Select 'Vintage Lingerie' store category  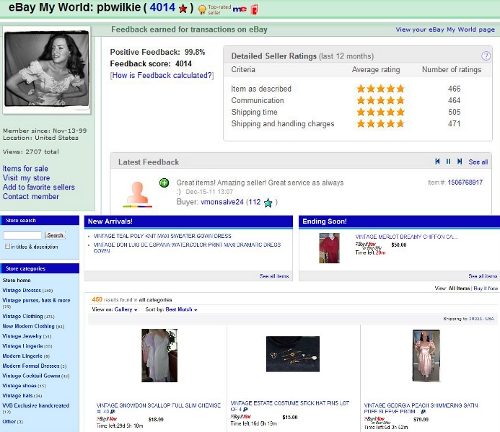(x=23, y=346)
